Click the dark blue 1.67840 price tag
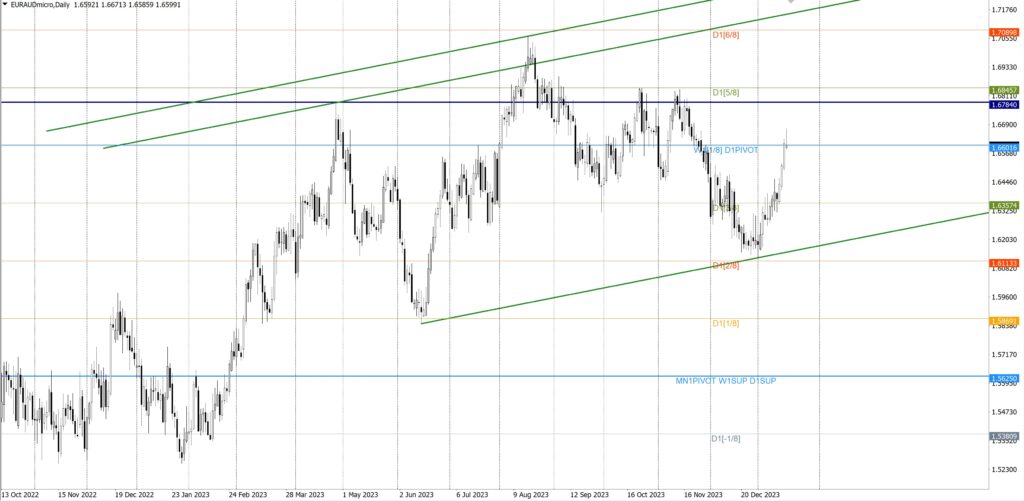 point(1005,104)
